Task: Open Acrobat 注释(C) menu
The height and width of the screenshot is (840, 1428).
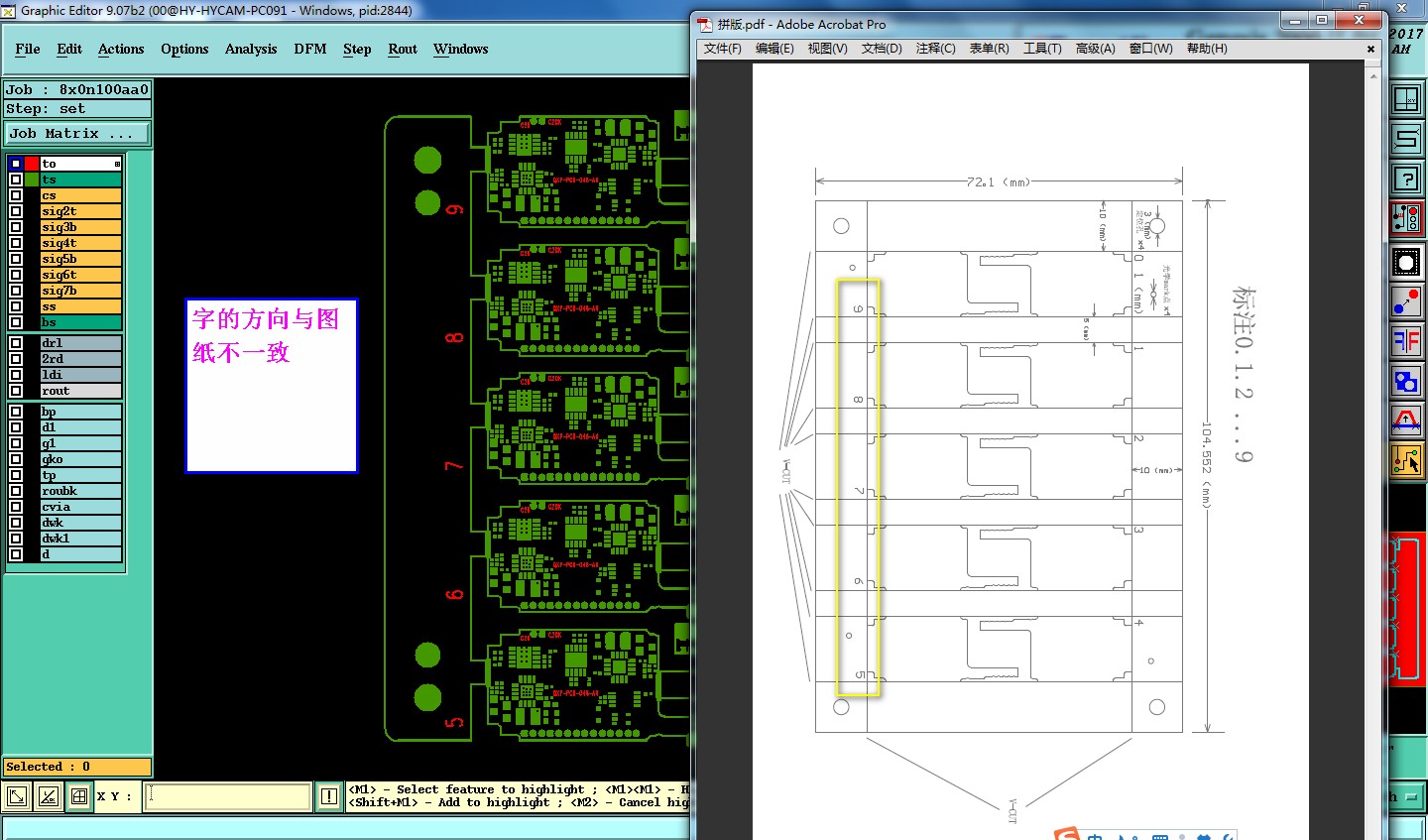Action: (935, 49)
